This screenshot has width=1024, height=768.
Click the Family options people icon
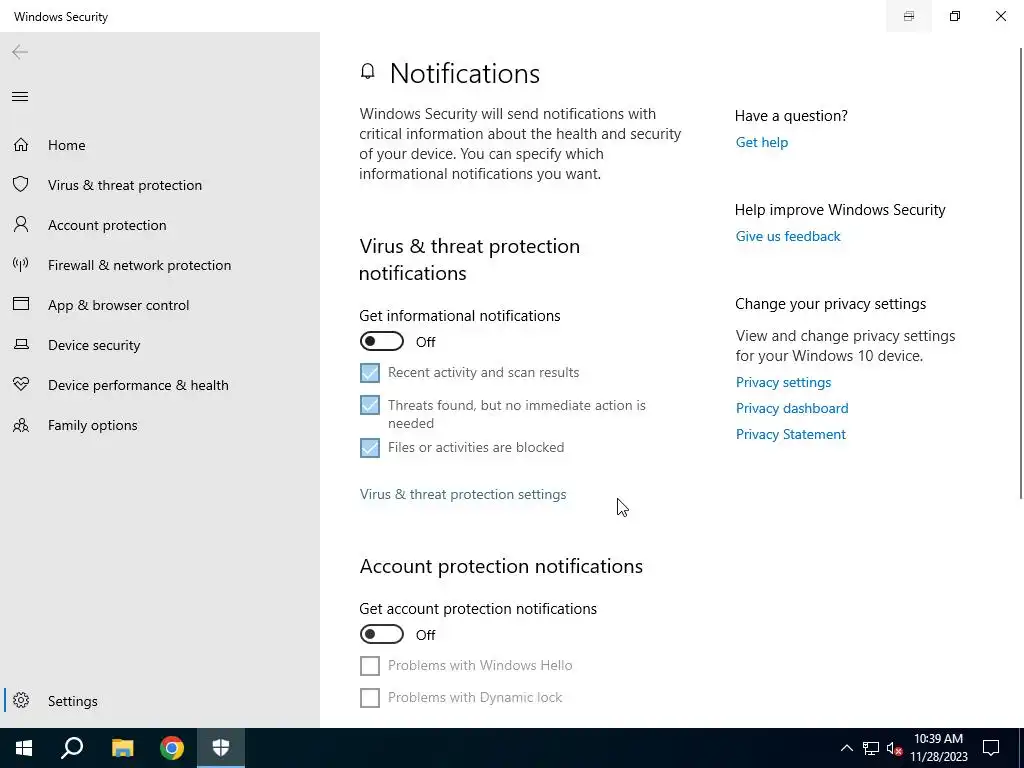pos(21,425)
